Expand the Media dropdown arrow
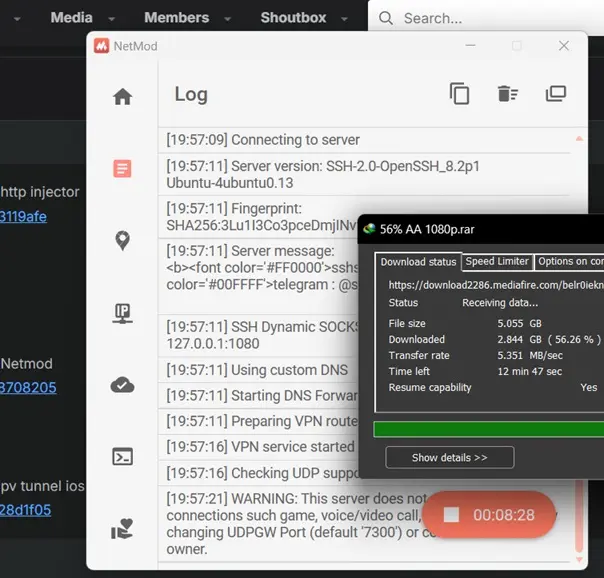604x578 pixels. pyautogui.click(x=111, y=18)
